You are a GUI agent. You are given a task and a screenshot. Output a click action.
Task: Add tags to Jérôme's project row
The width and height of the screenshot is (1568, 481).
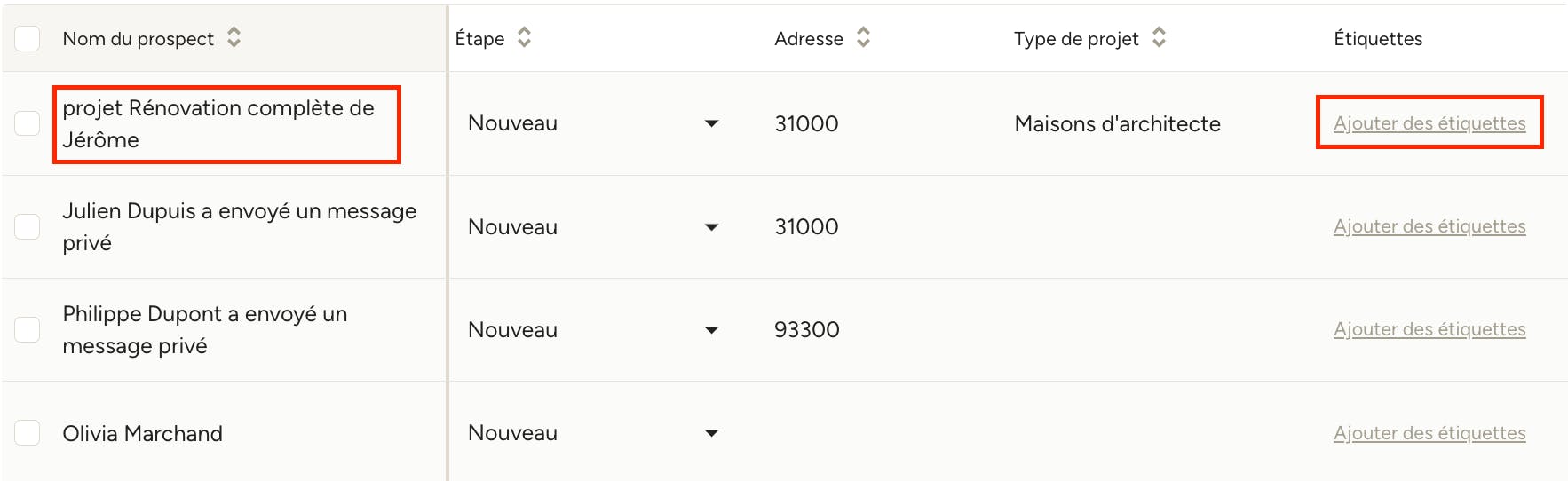point(1429,123)
